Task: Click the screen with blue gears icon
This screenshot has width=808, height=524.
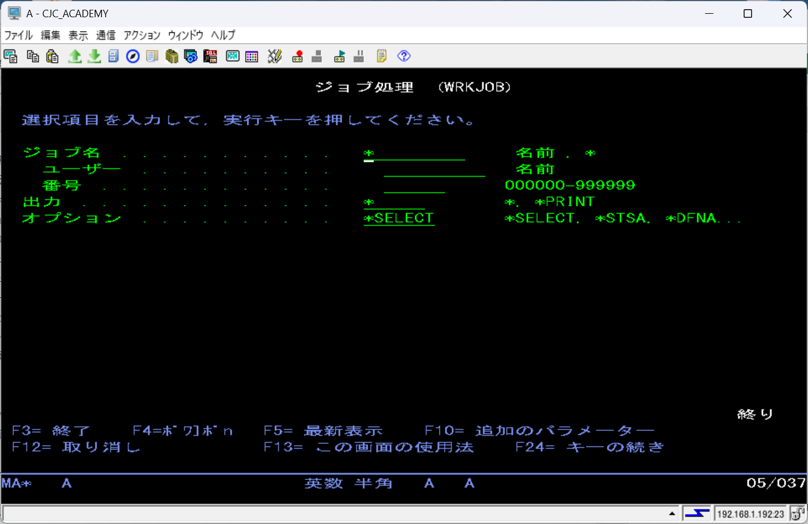Action: coord(191,56)
